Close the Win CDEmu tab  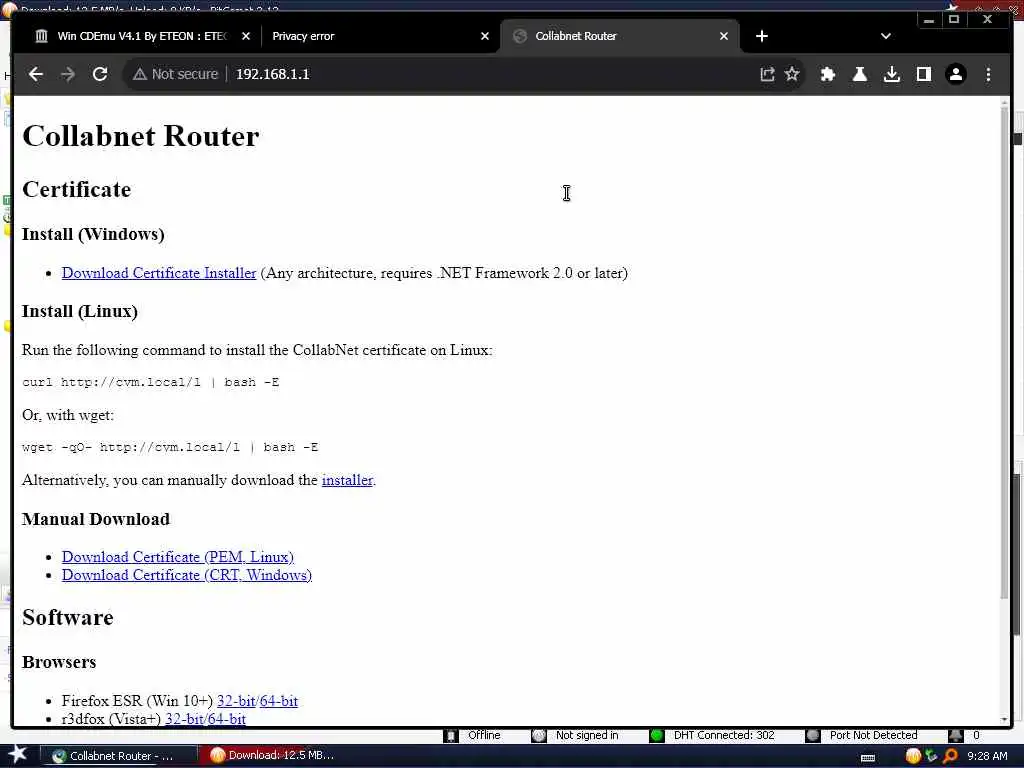tap(246, 36)
